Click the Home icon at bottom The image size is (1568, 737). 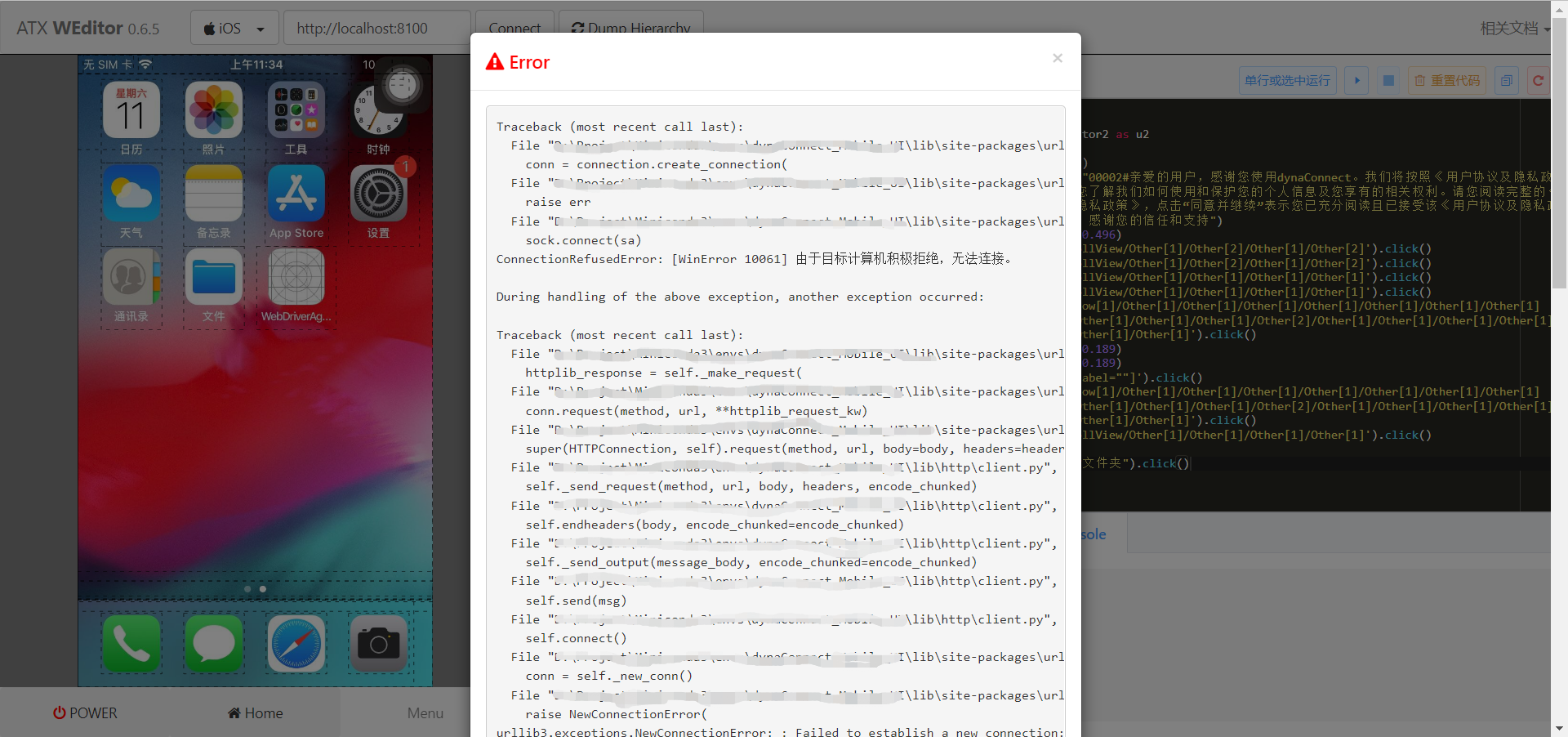(x=234, y=712)
